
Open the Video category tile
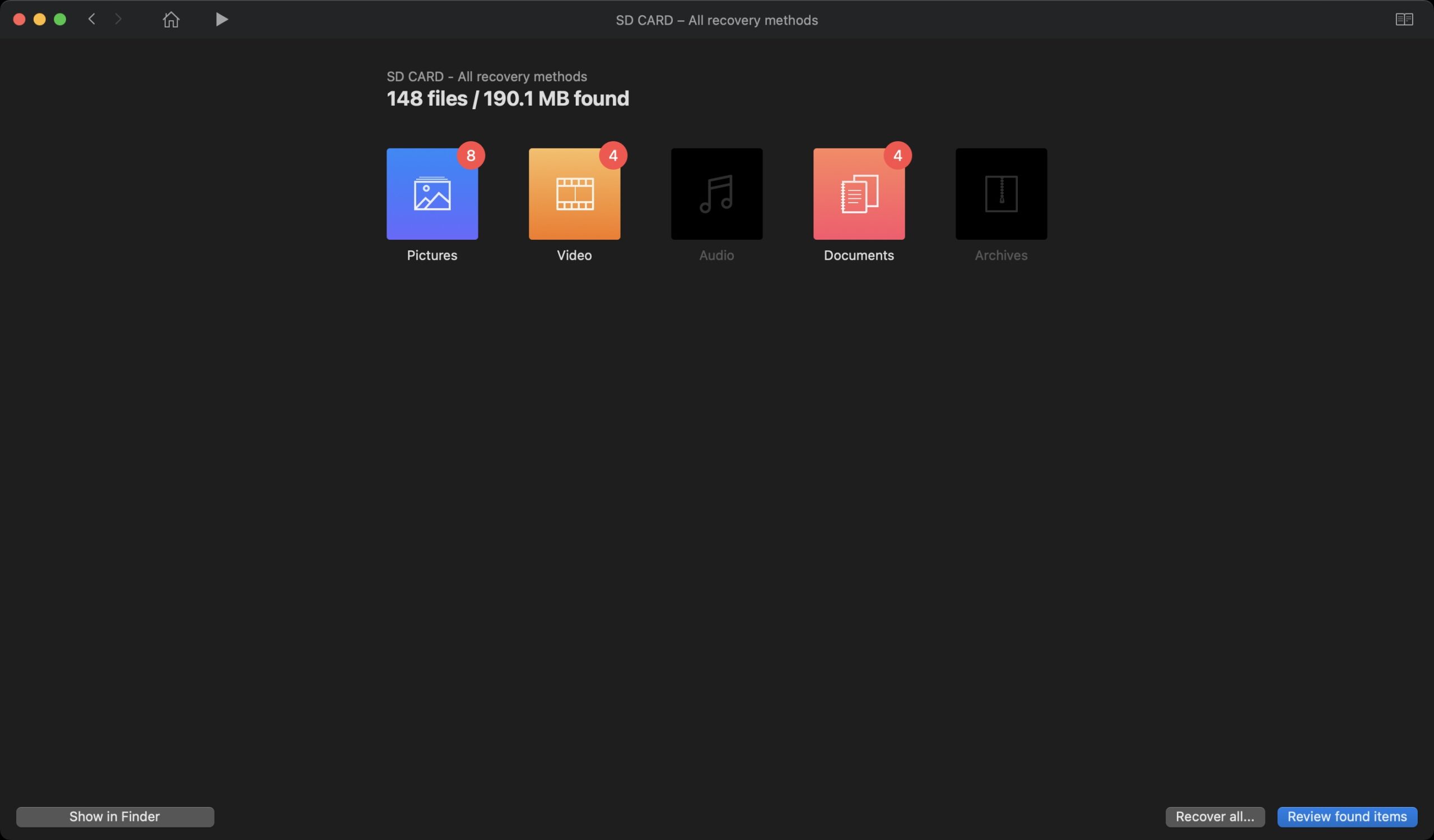pos(574,194)
